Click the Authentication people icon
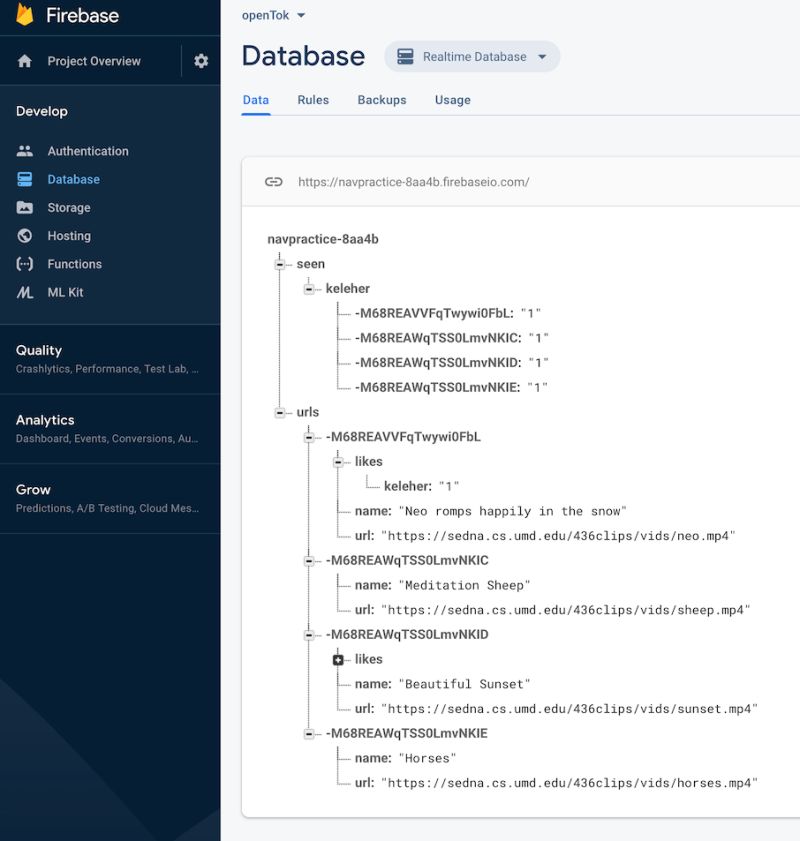 pyautogui.click(x=25, y=151)
